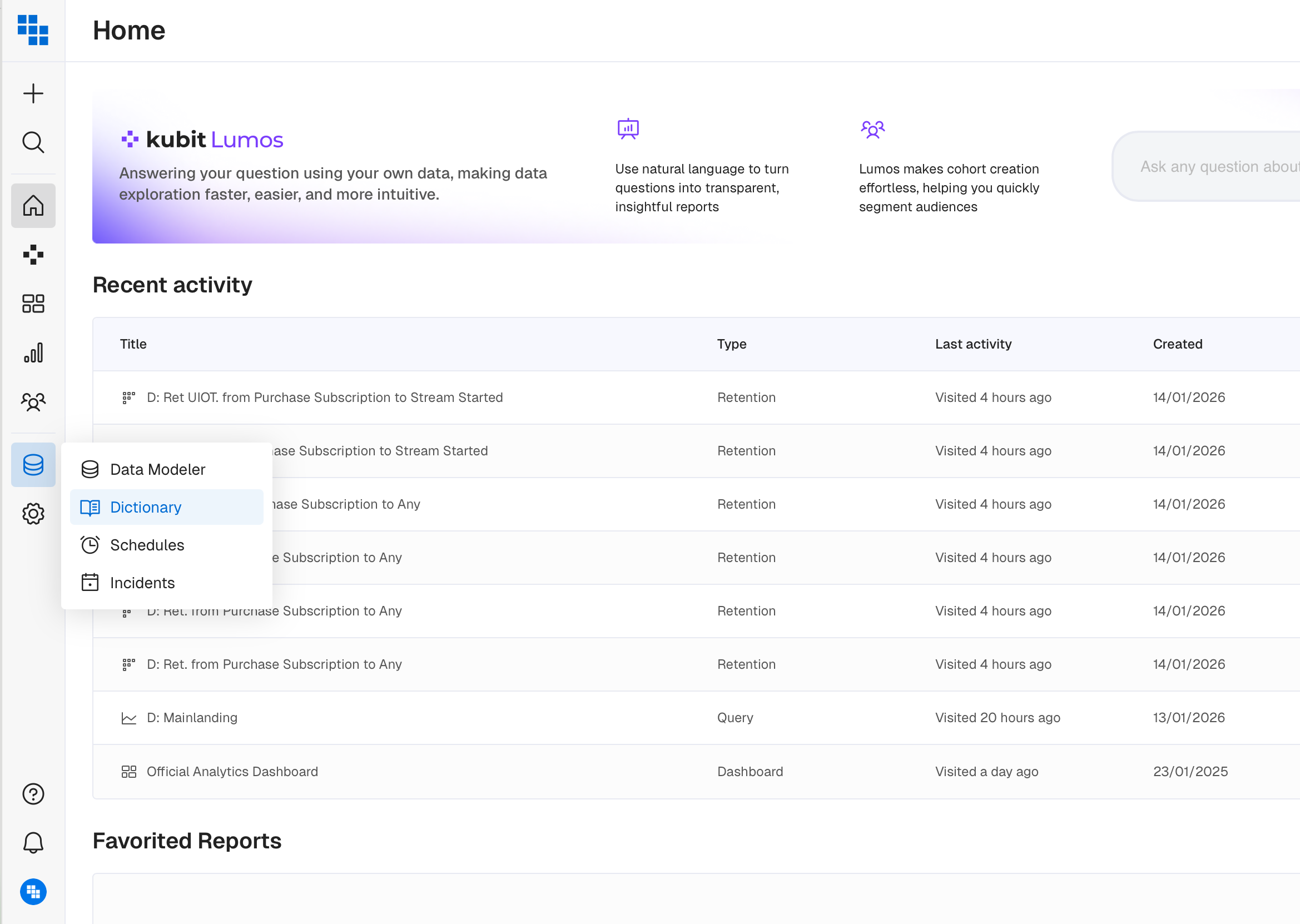This screenshot has height=924, width=1300.
Task: Toggle the Data database sidebar menu
Action: (33, 464)
